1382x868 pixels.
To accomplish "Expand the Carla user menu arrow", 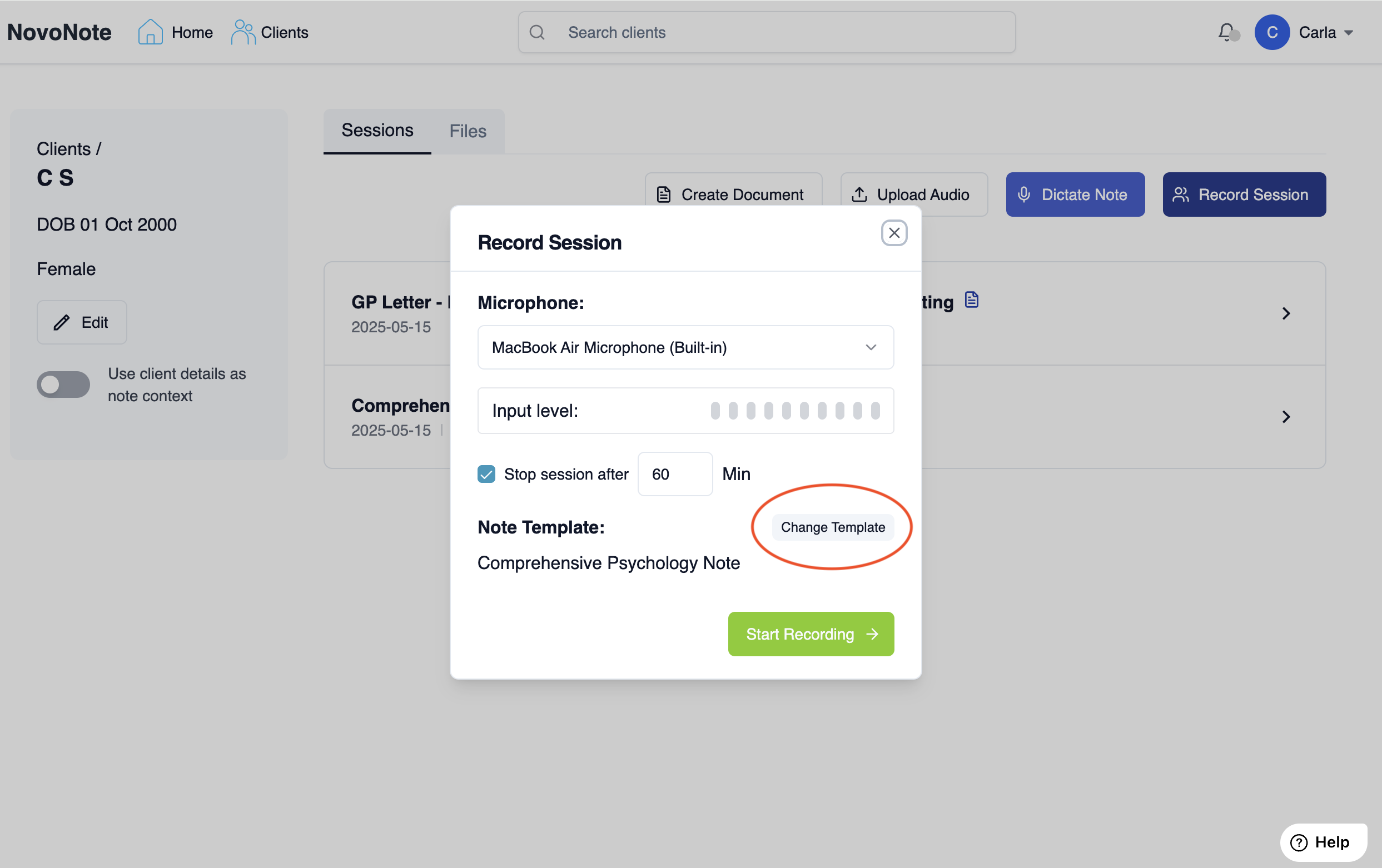I will point(1349,33).
